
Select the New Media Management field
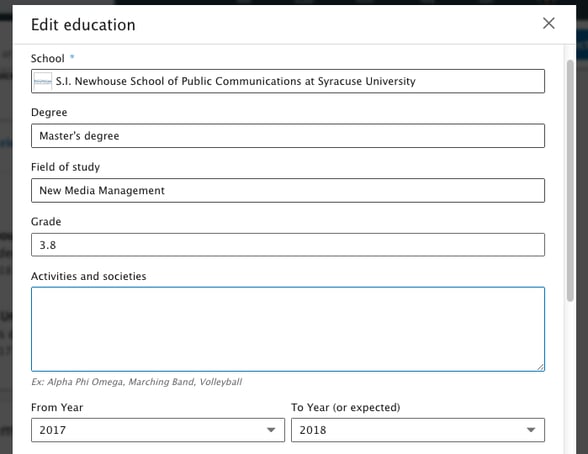[x=288, y=190]
